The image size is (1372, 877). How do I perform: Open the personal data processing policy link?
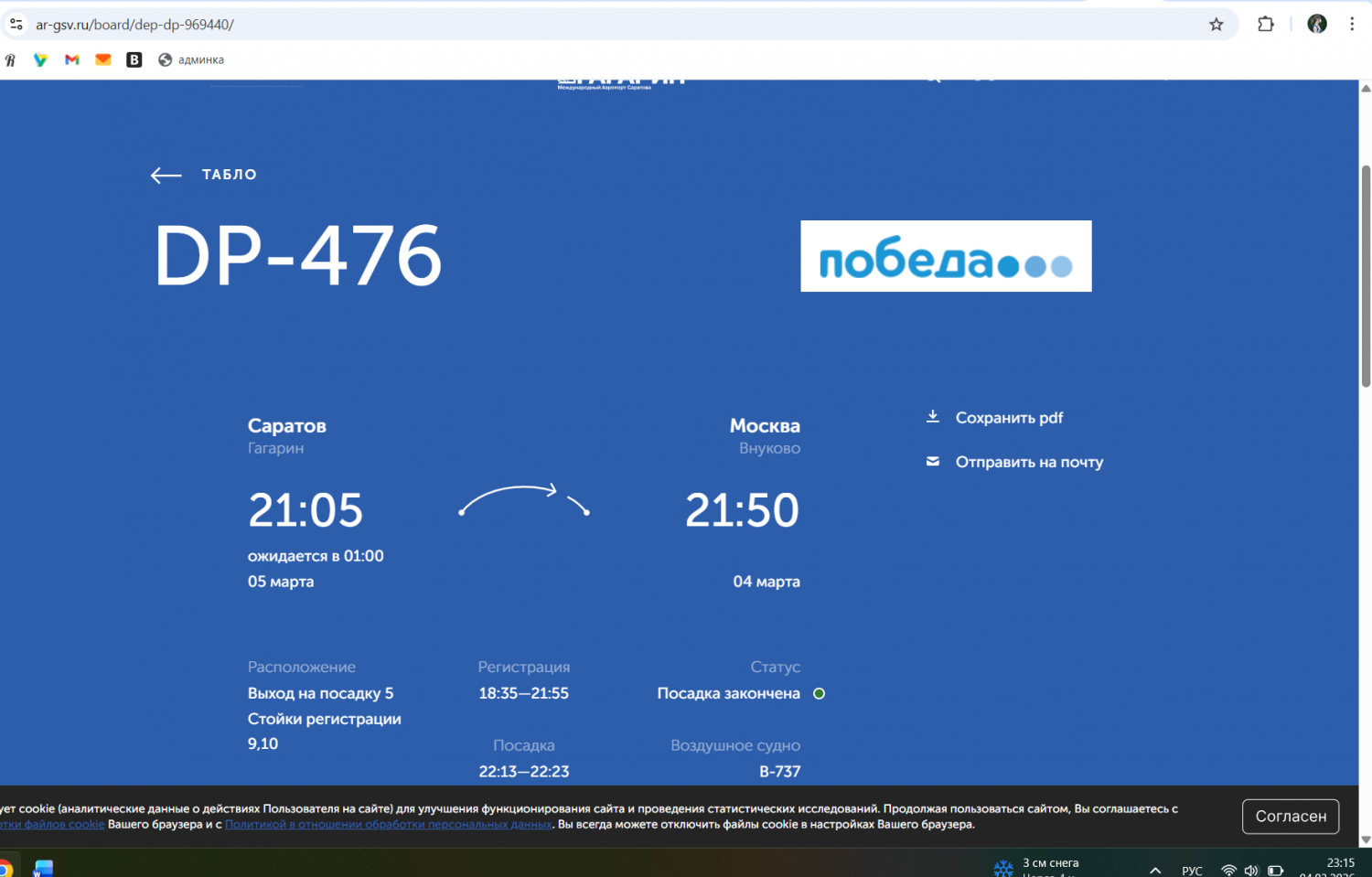click(388, 825)
